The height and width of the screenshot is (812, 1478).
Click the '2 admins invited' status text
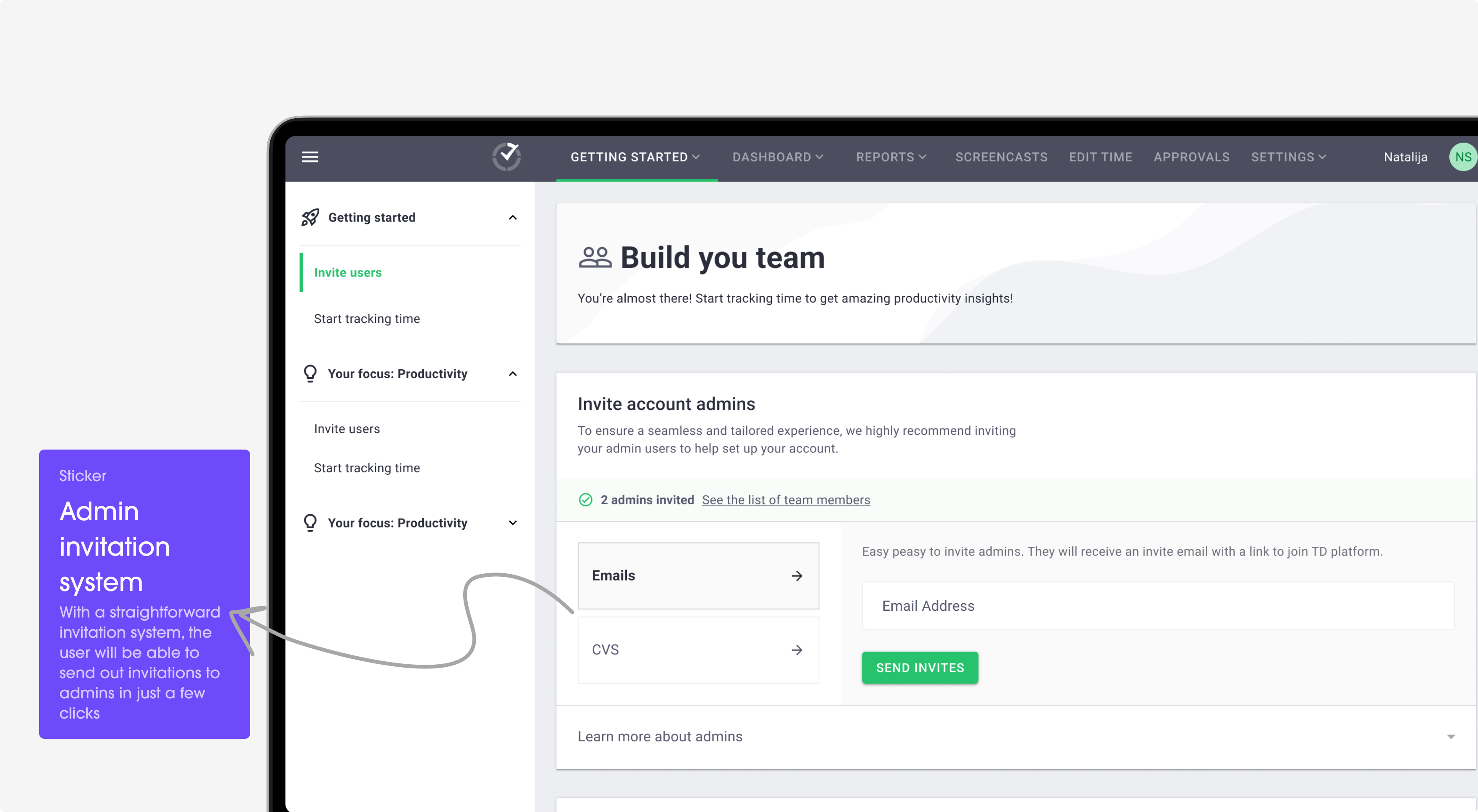point(647,500)
